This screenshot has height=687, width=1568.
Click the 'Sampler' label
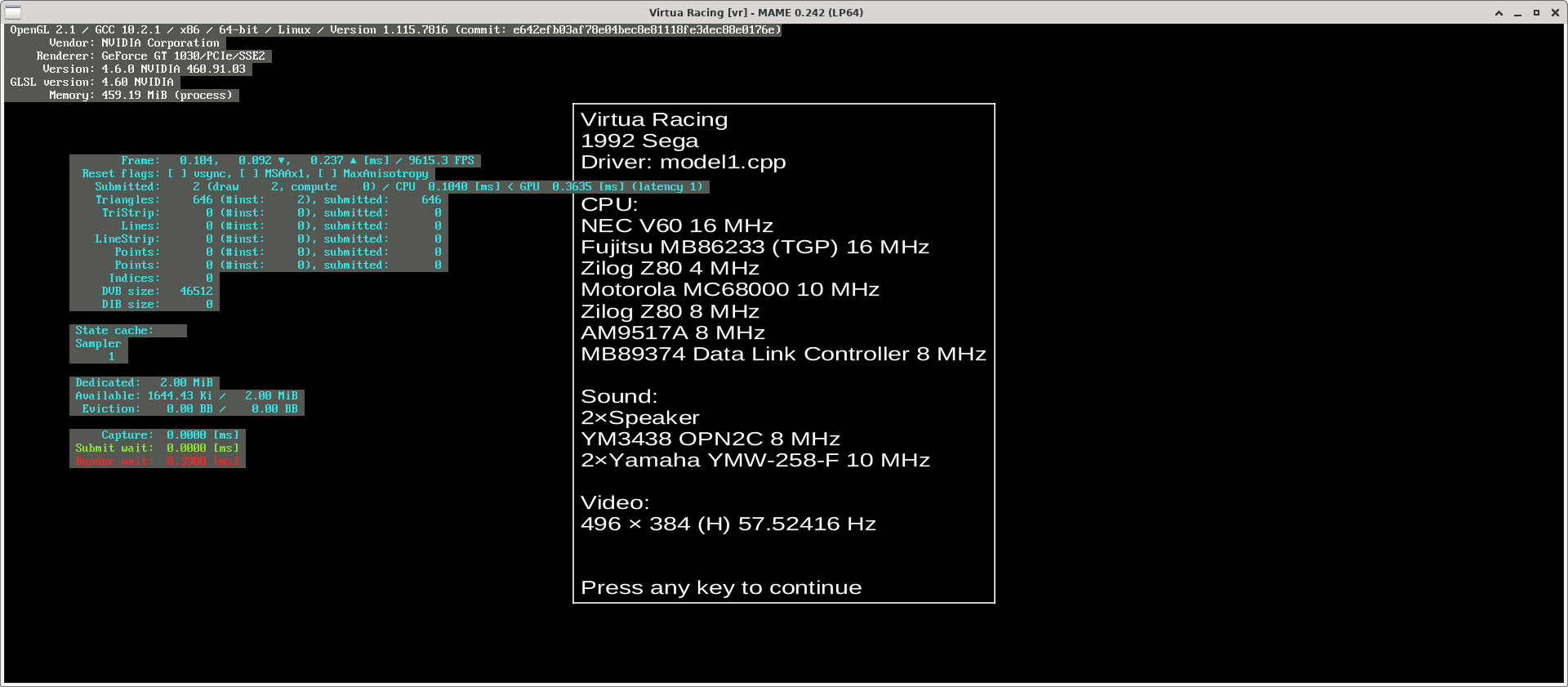click(x=98, y=344)
